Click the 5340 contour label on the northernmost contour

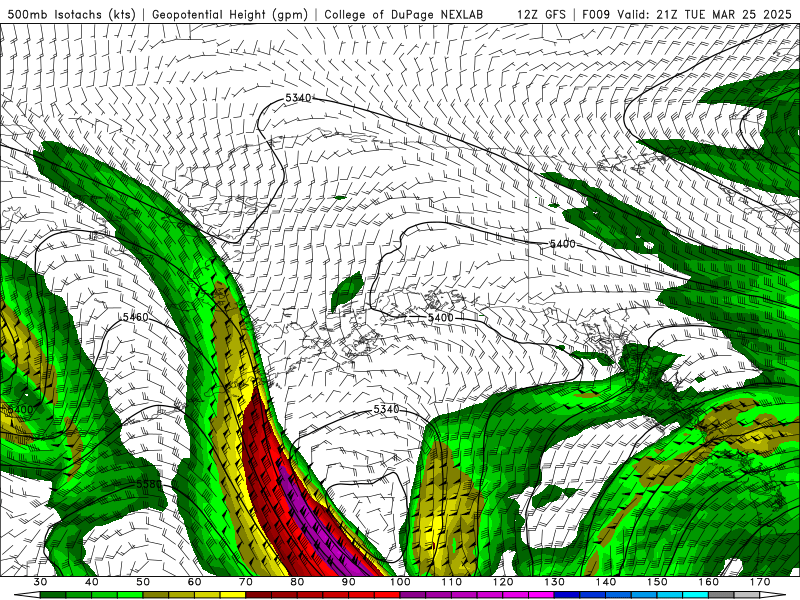[x=297, y=97]
